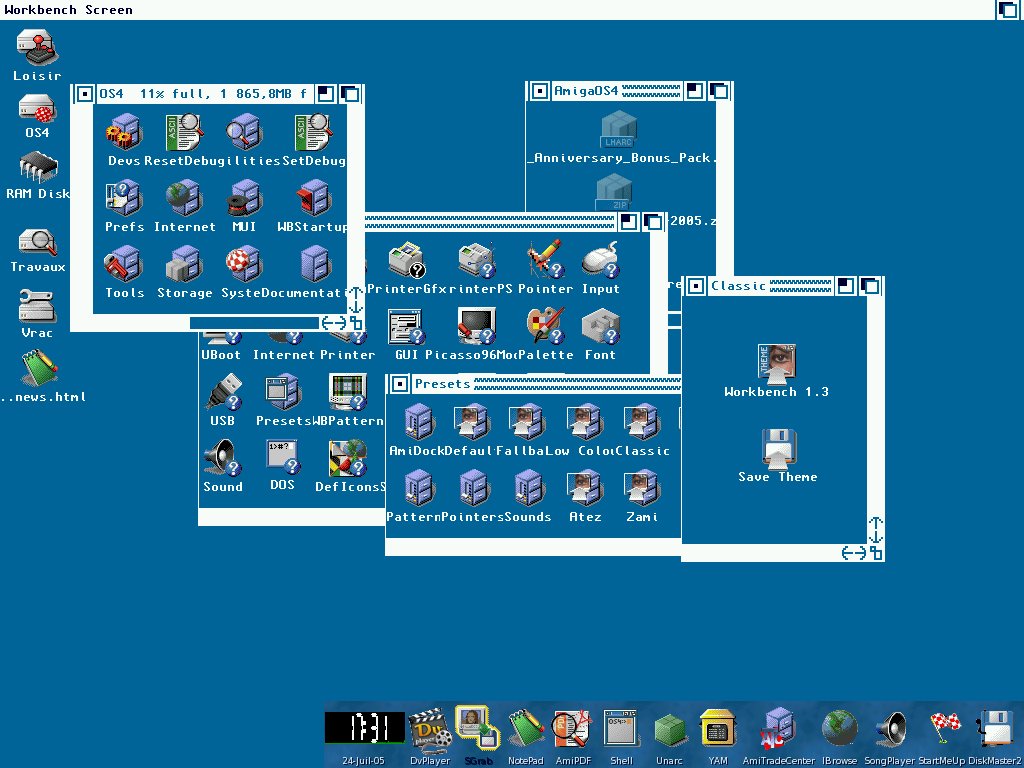
Task: Open the GUI preferences icon
Action: click(406, 327)
